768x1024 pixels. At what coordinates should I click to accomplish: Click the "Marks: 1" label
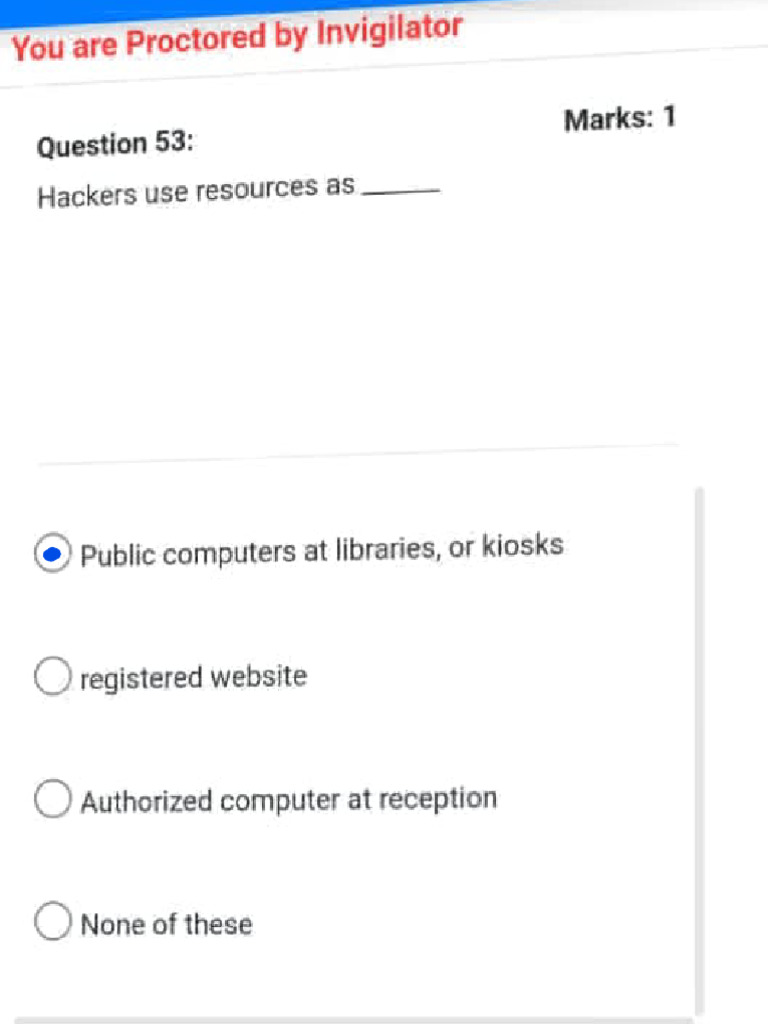(620, 119)
